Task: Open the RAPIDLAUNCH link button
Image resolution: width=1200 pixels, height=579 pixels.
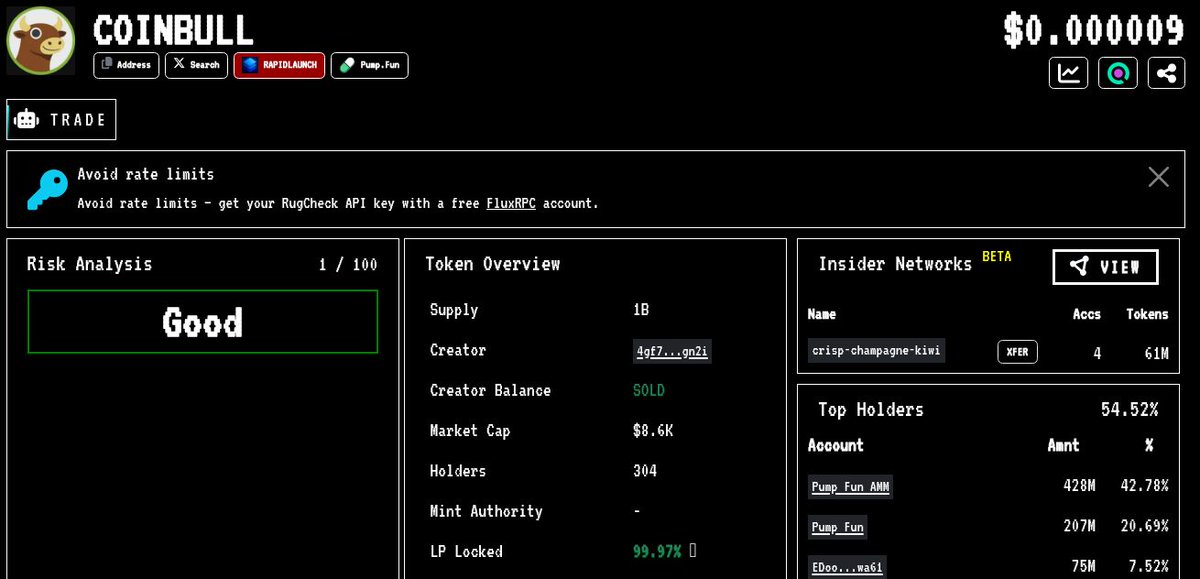Action: click(279, 65)
